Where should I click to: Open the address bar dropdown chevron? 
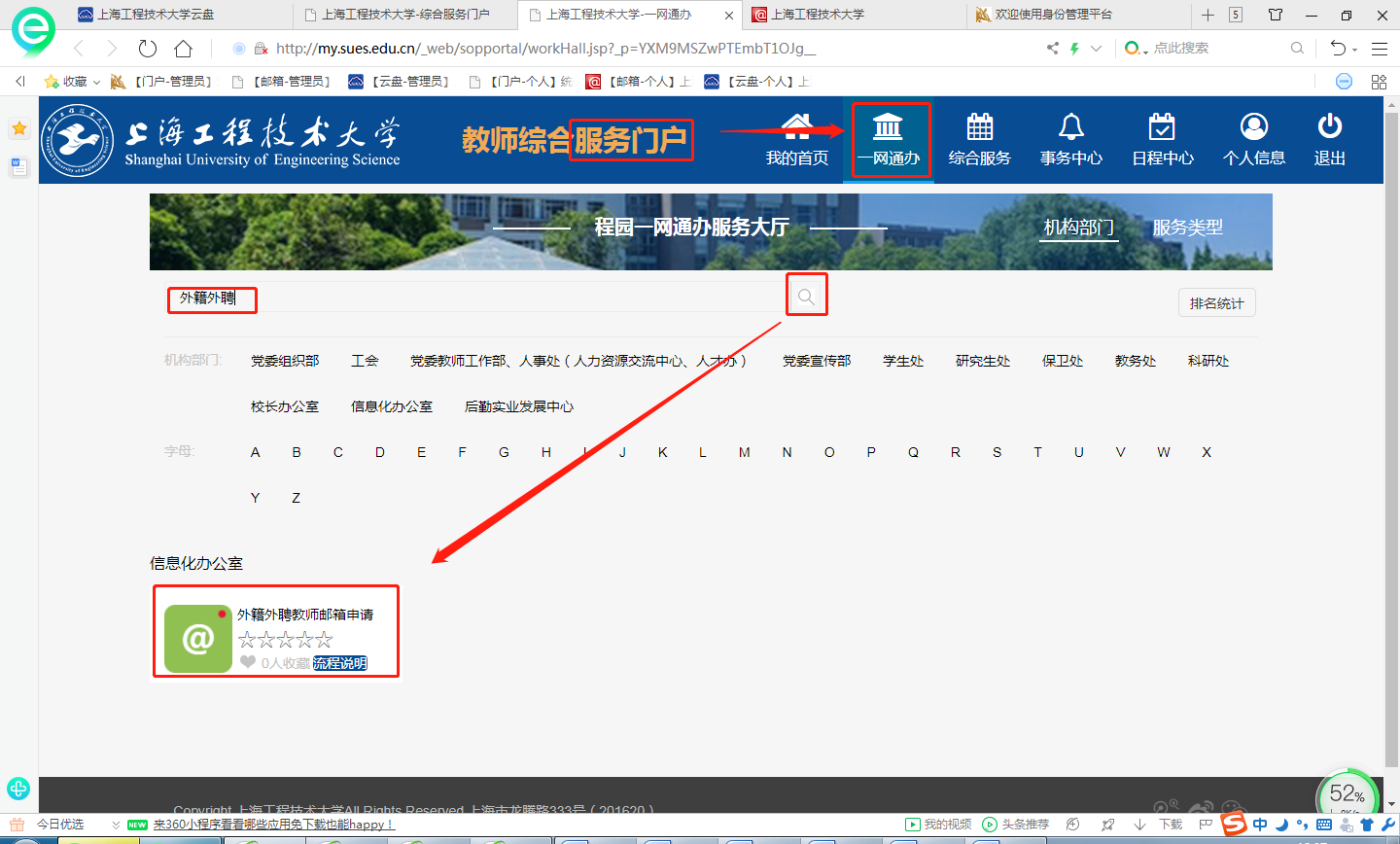tap(1097, 49)
